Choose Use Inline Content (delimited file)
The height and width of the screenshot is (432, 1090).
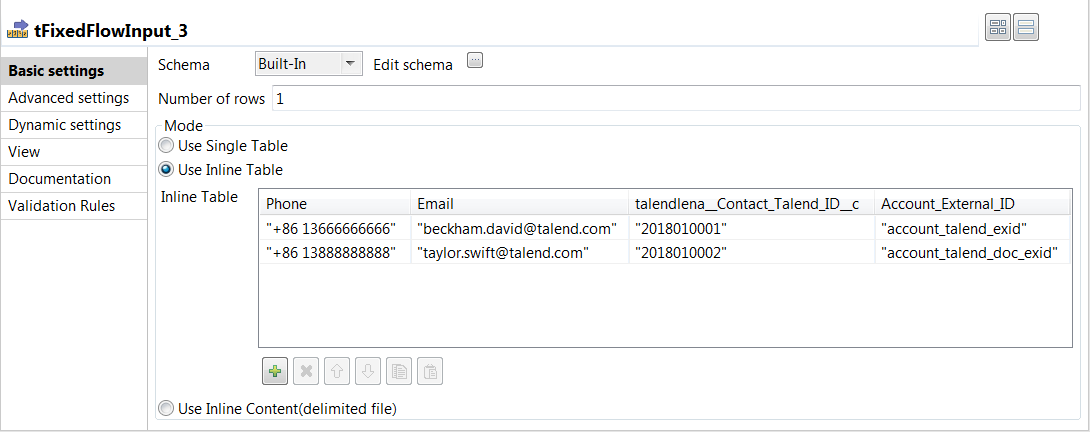(x=166, y=408)
